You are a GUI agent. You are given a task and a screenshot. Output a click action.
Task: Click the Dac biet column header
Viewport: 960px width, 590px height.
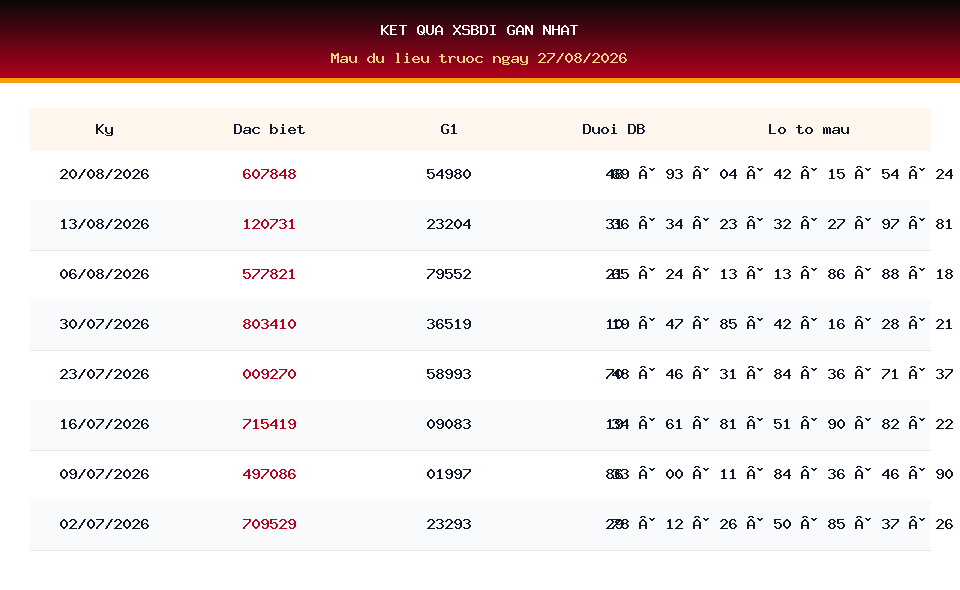point(269,129)
